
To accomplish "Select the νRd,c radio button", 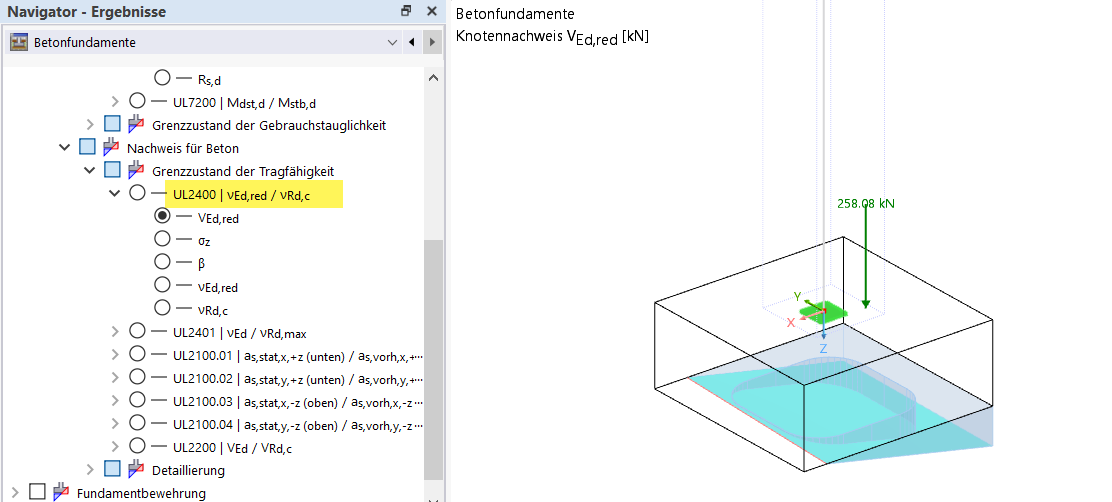I will click(162, 308).
